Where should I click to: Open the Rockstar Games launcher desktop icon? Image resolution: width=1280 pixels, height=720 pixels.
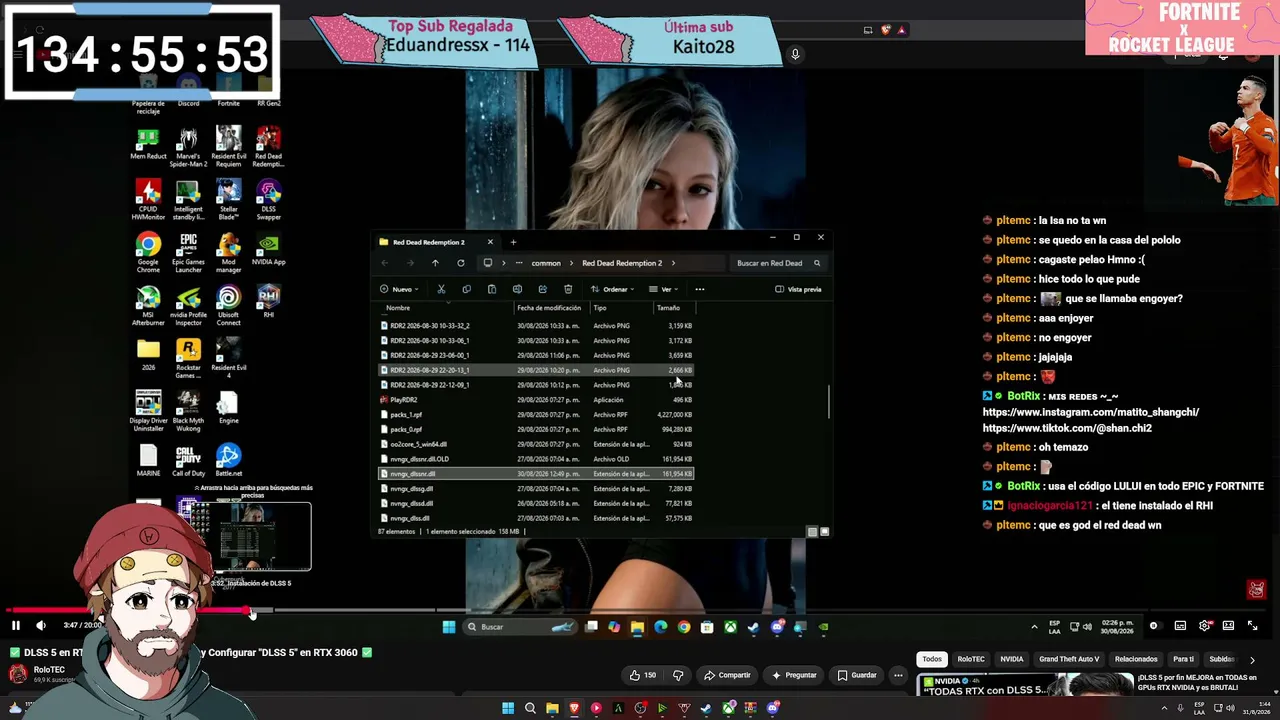pyautogui.click(x=188, y=359)
